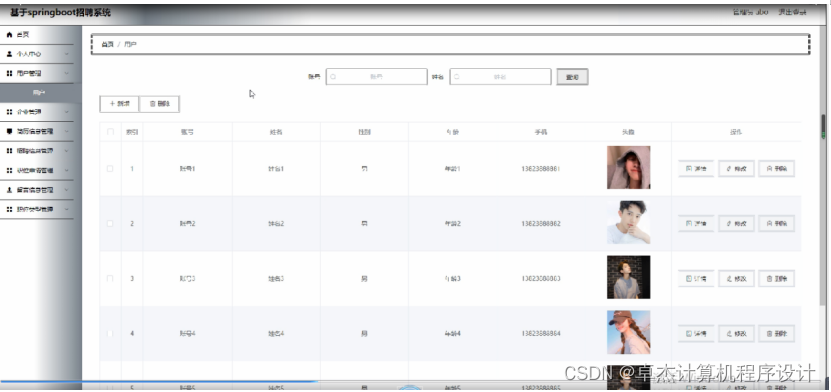Check the checkbox for row 3

point(110,279)
